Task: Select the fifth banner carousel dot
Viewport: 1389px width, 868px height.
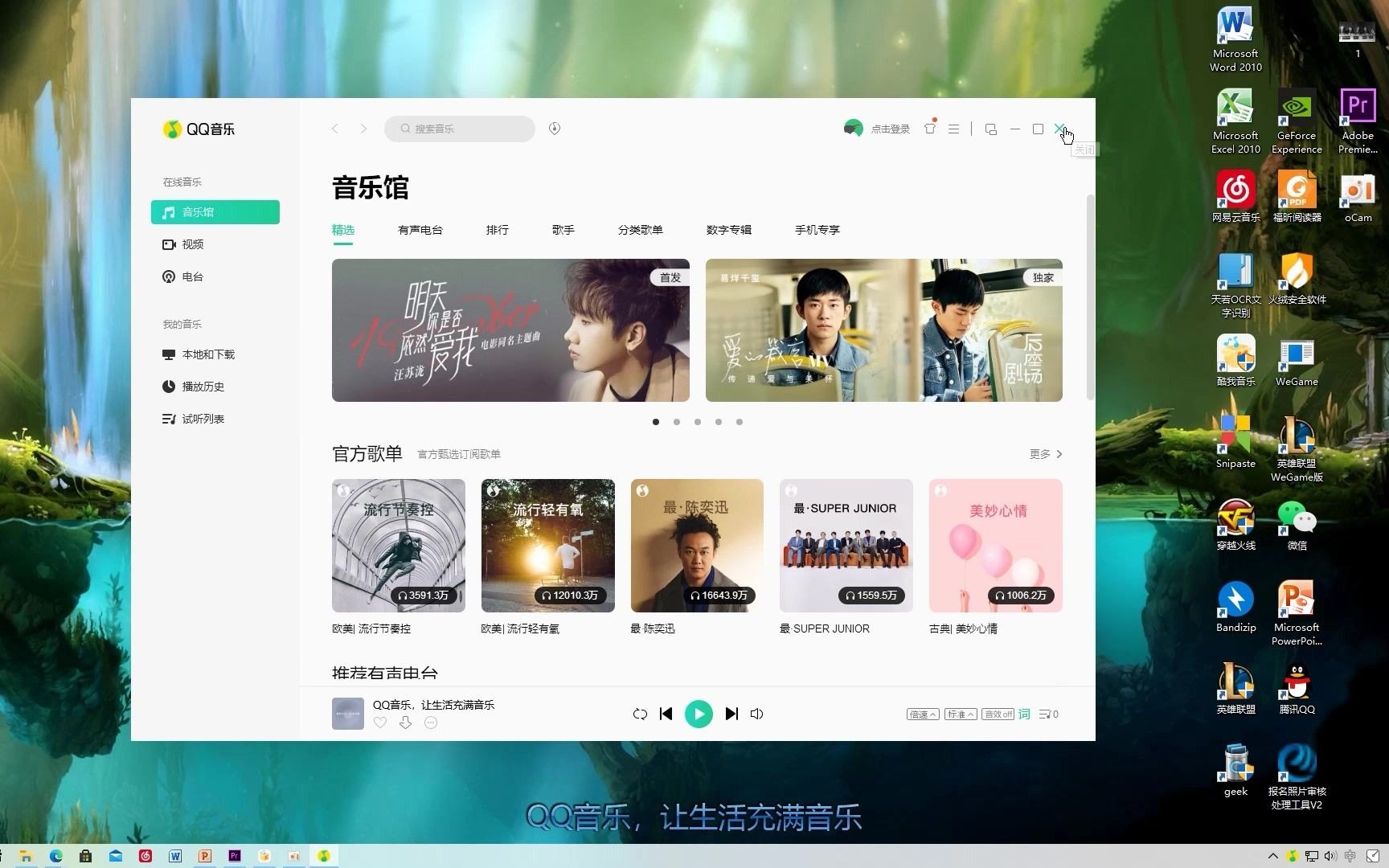Action: tap(740, 422)
